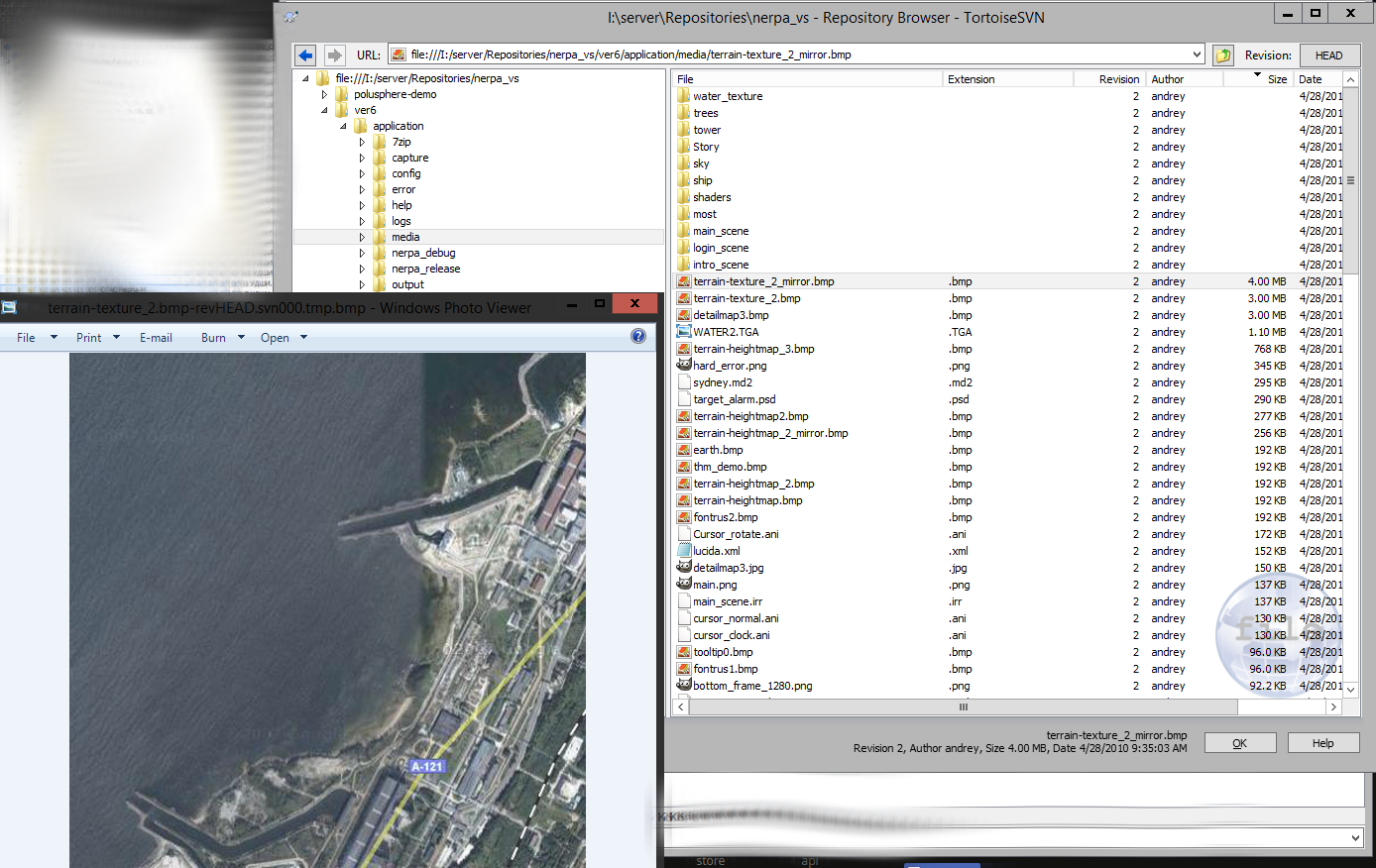Select the nerpa_release folder in tree
This screenshot has width=1376, height=868.
point(425,269)
